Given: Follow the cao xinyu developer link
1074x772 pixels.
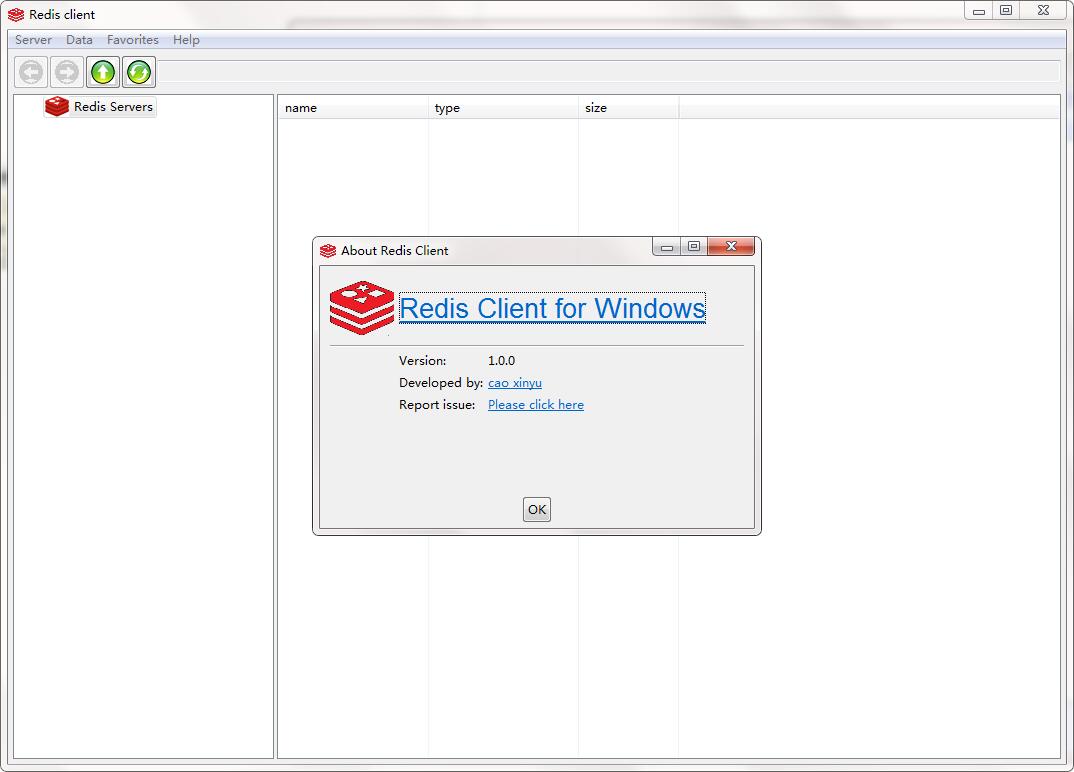Looking at the screenshot, I should (x=515, y=383).
